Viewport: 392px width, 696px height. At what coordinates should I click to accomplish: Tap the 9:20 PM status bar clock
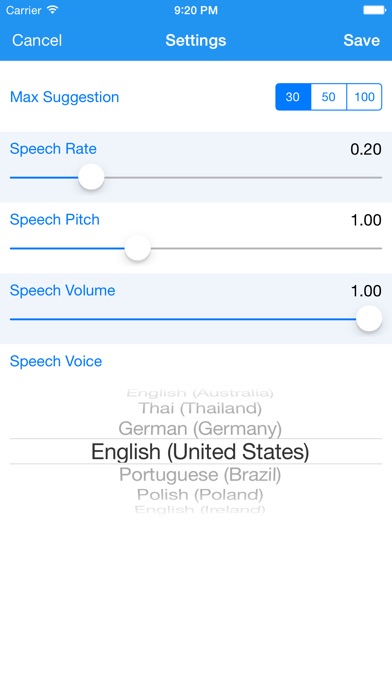tap(196, 10)
